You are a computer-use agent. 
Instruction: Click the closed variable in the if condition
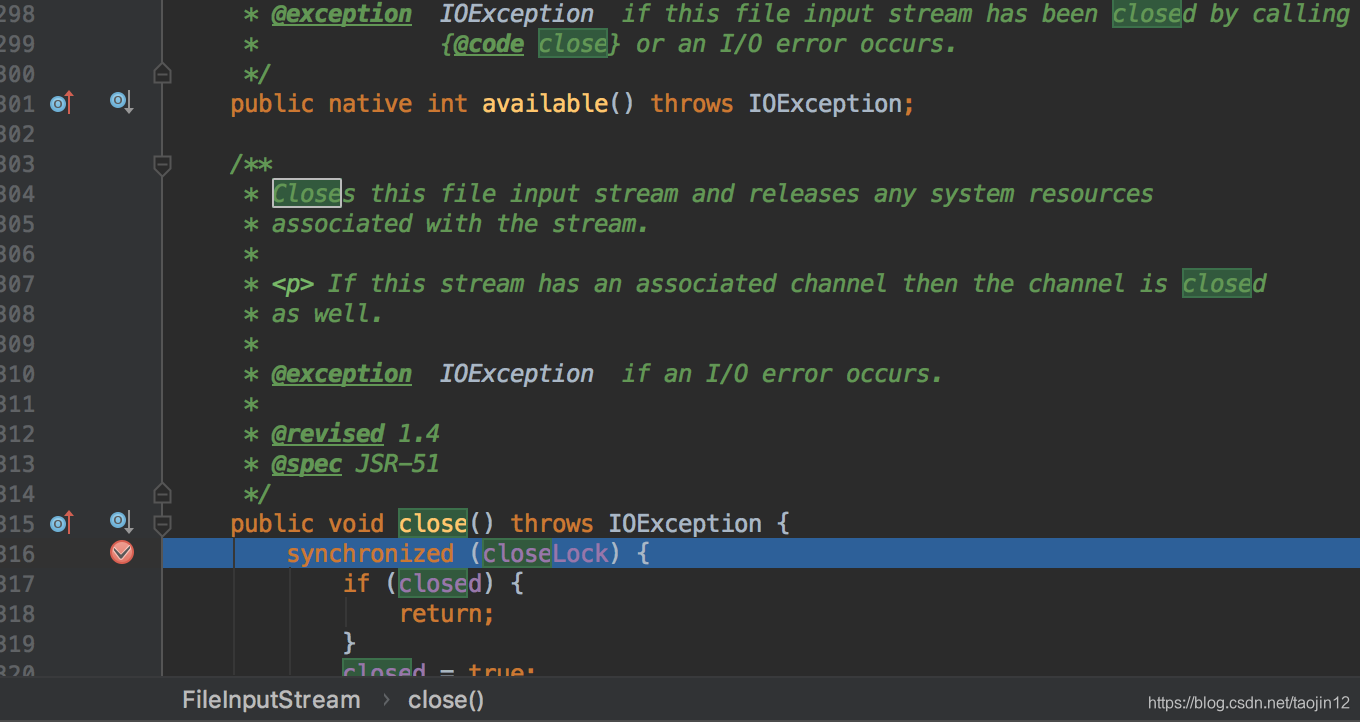click(440, 584)
